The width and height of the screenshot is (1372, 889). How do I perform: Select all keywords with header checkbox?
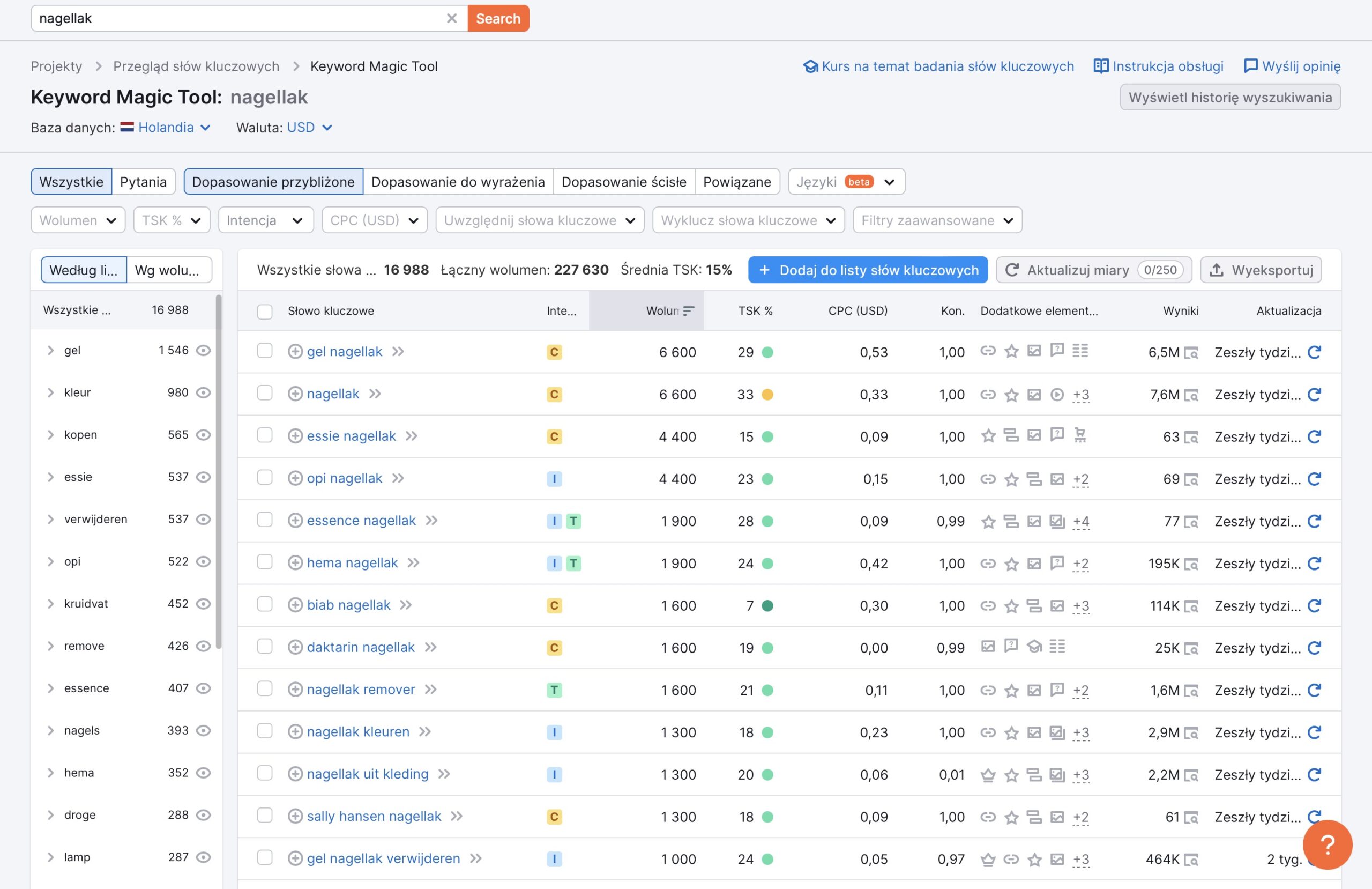click(x=265, y=312)
